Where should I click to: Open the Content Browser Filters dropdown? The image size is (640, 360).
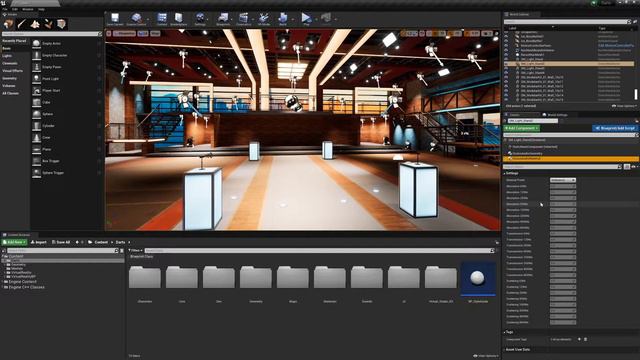pos(136,251)
